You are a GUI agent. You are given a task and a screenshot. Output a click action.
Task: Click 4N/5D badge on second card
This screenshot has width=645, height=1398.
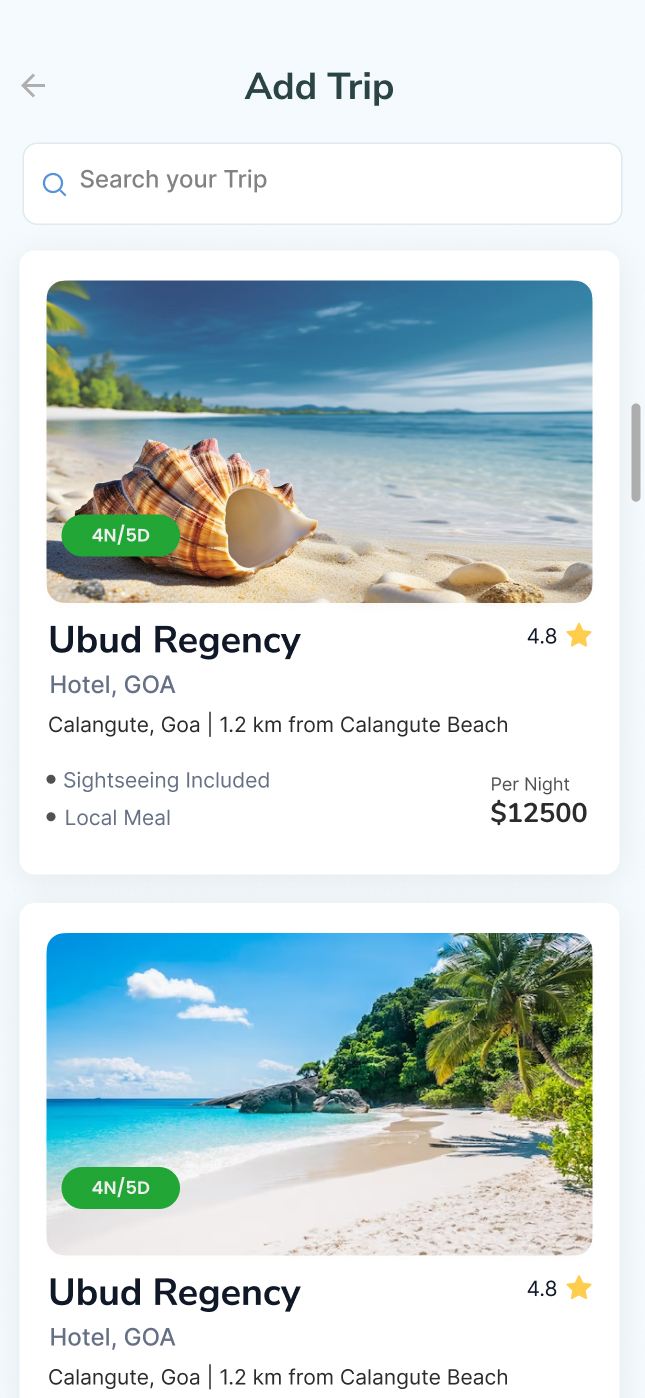click(x=121, y=1188)
